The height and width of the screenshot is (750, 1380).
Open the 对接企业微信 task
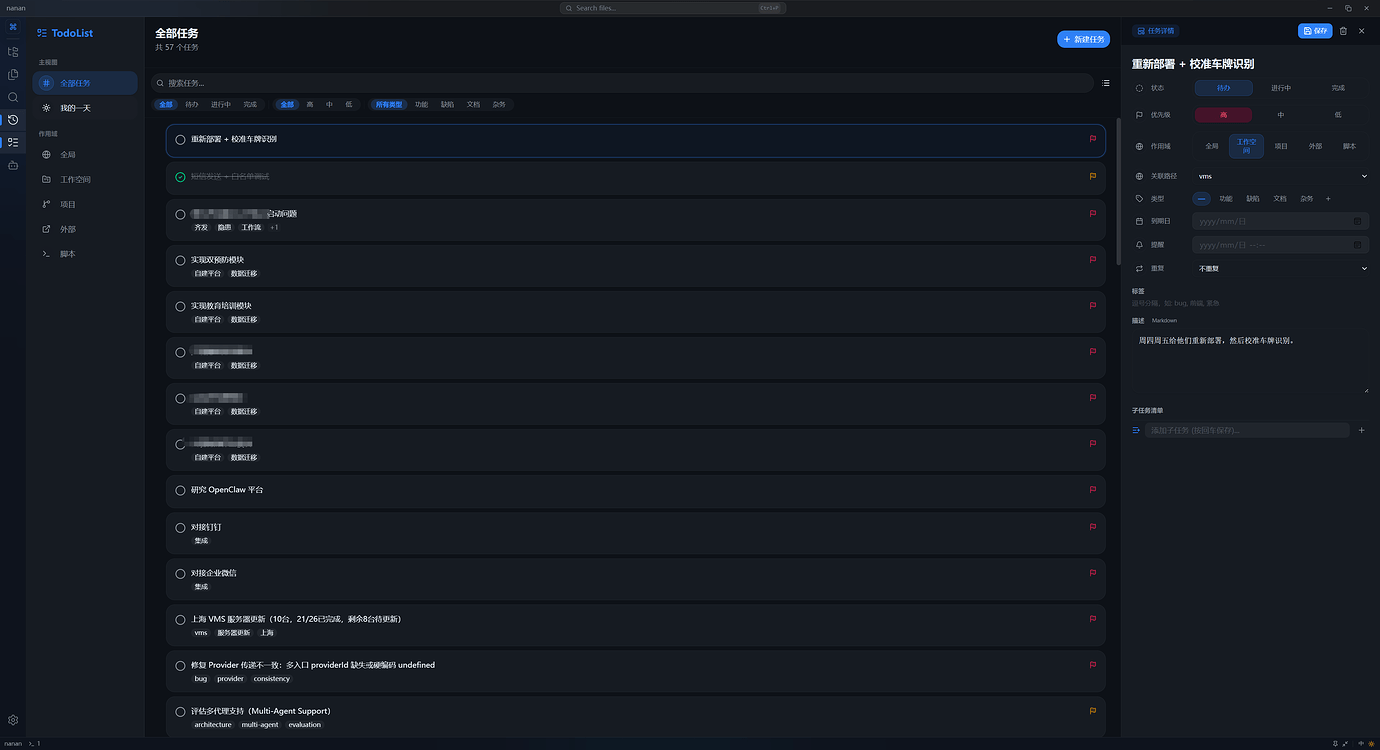pos(636,580)
